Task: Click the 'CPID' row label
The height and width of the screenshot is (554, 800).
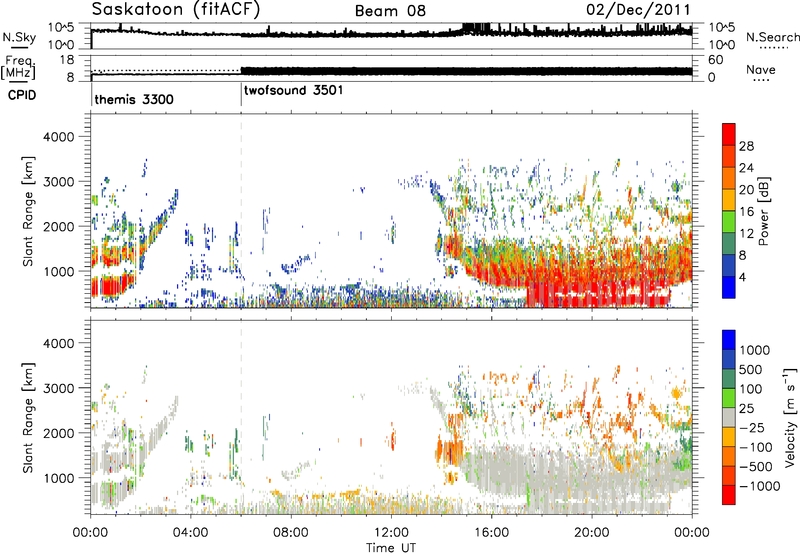Action: (x=22, y=95)
